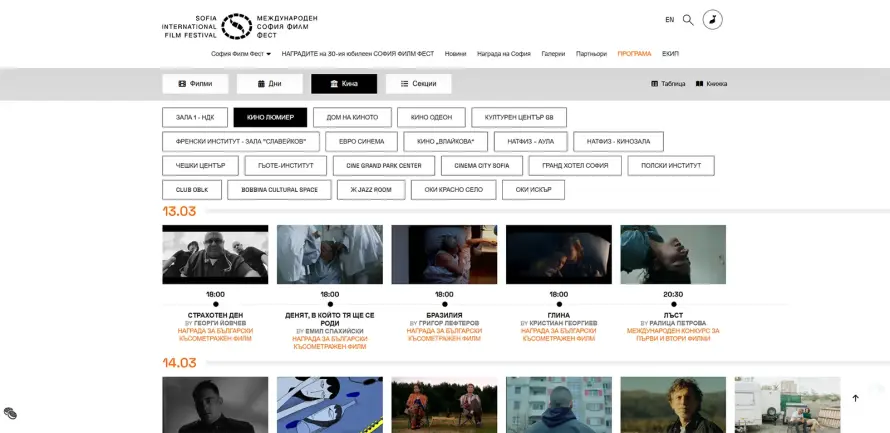Open the black-and-white portrait thumbnail under 14.03
The width and height of the screenshot is (890, 433).
215,405
